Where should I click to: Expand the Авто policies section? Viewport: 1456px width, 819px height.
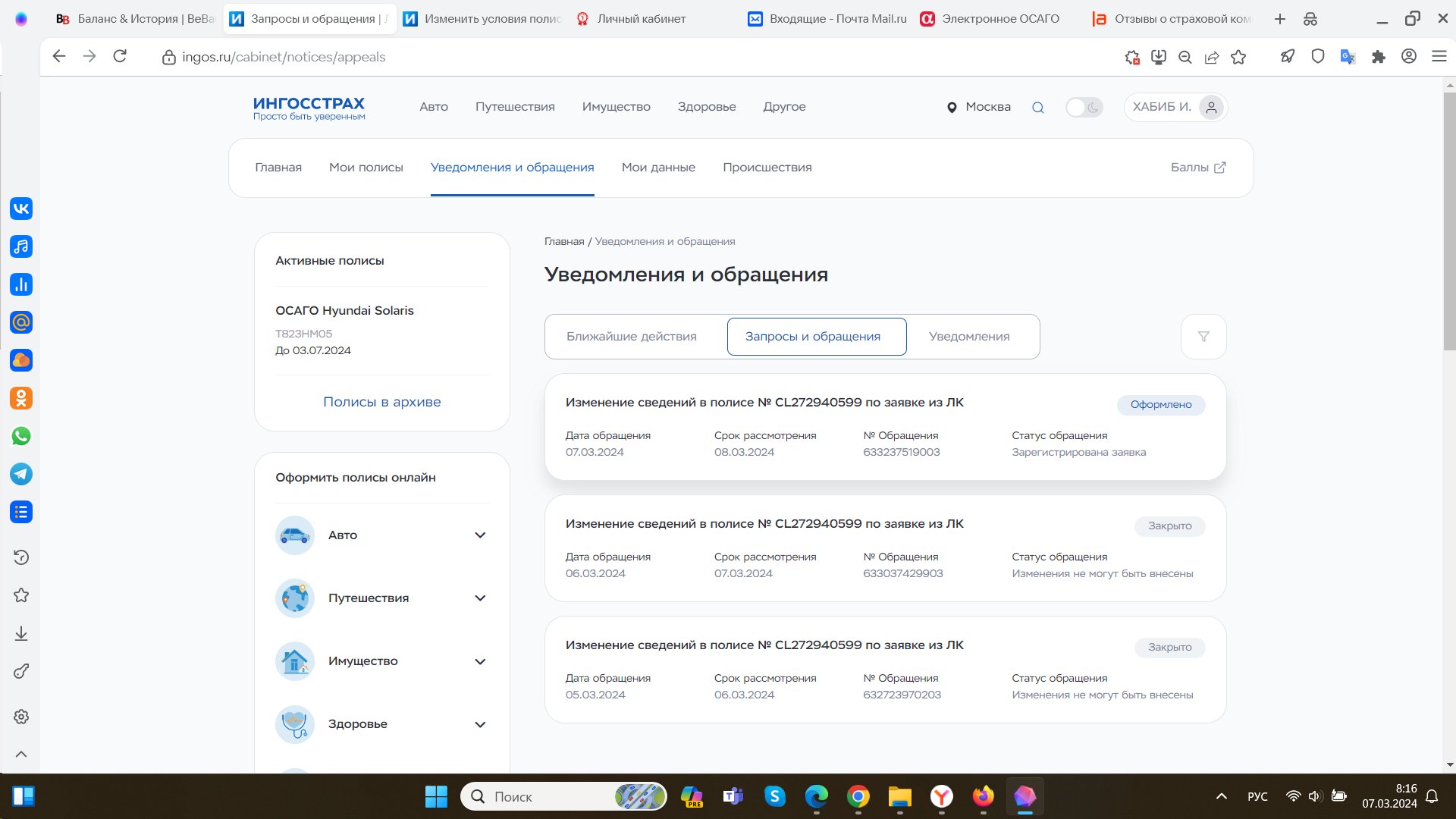point(480,535)
